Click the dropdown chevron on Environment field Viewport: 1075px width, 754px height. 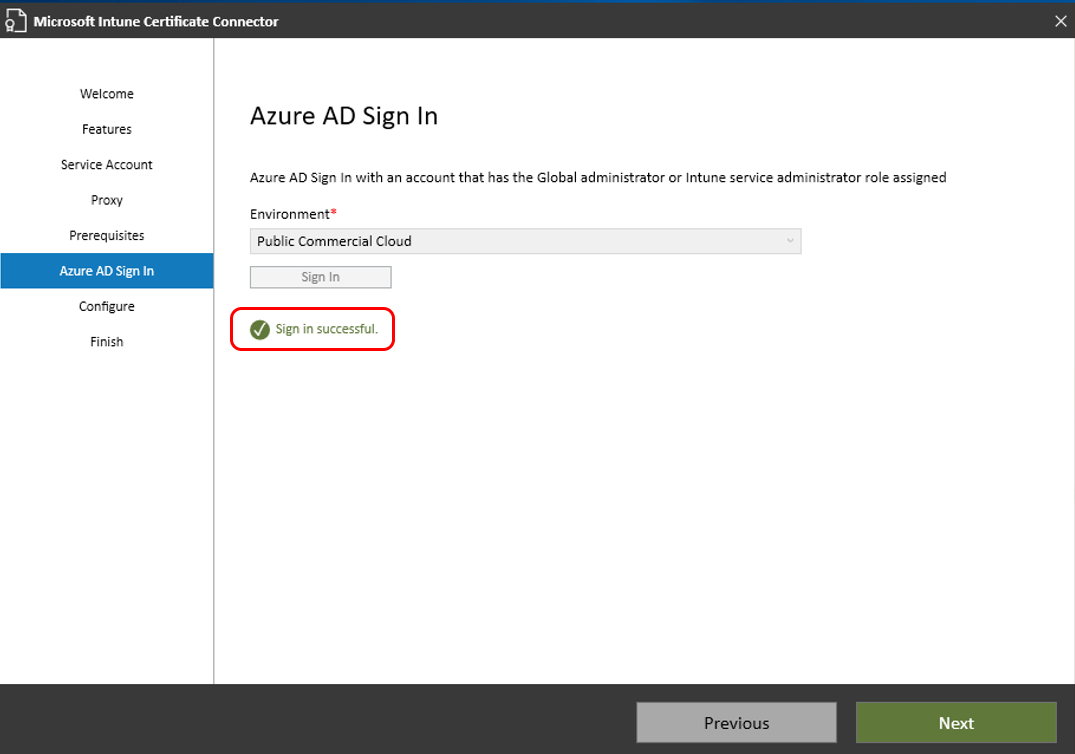pyautogui.click(x=790, y=241)
